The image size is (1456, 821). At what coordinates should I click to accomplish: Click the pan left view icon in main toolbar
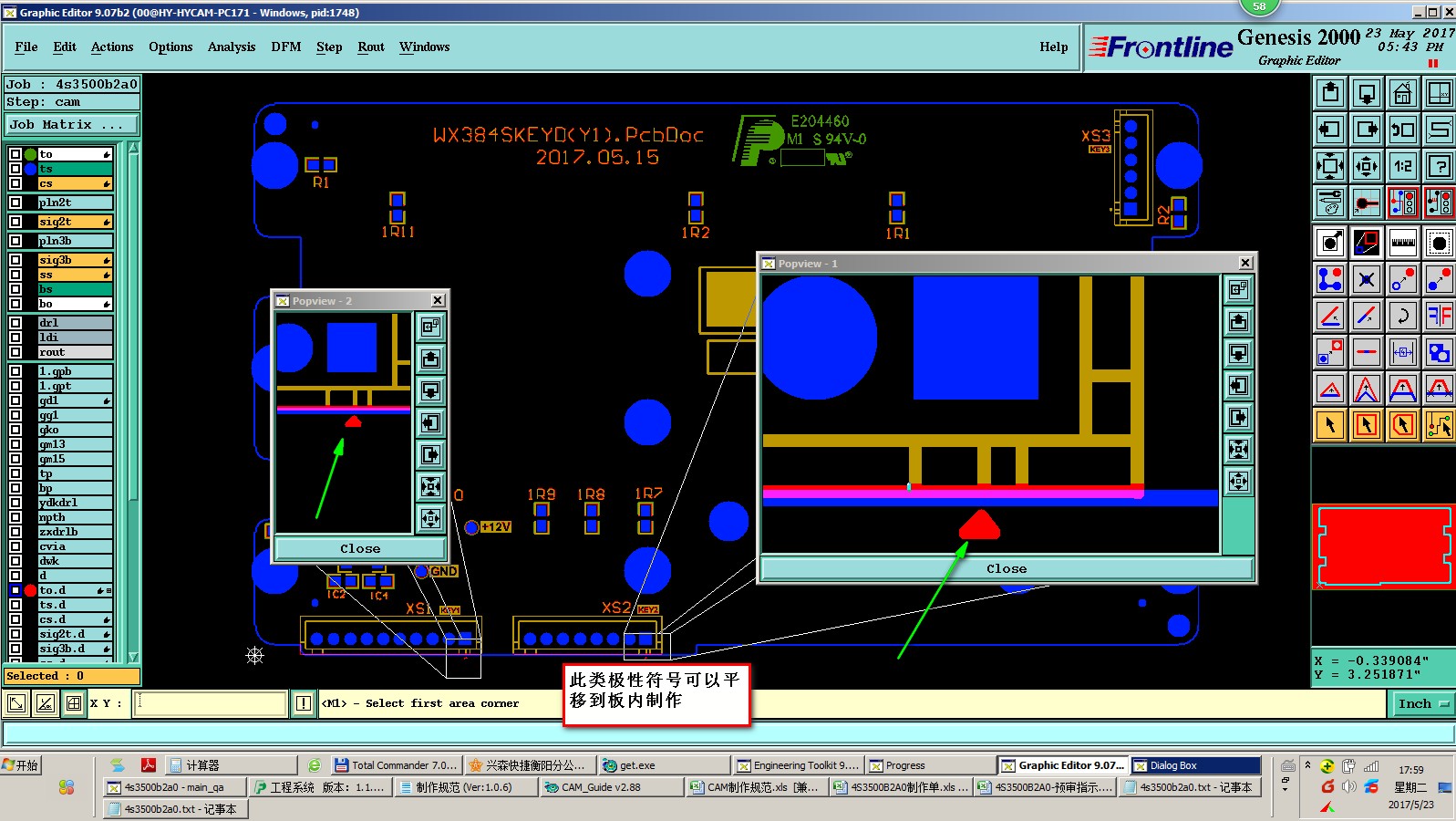click(x=1330, y=130)
